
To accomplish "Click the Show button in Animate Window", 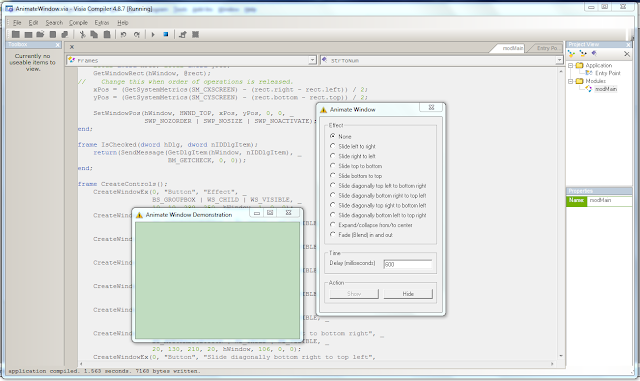I will [354, 294].
